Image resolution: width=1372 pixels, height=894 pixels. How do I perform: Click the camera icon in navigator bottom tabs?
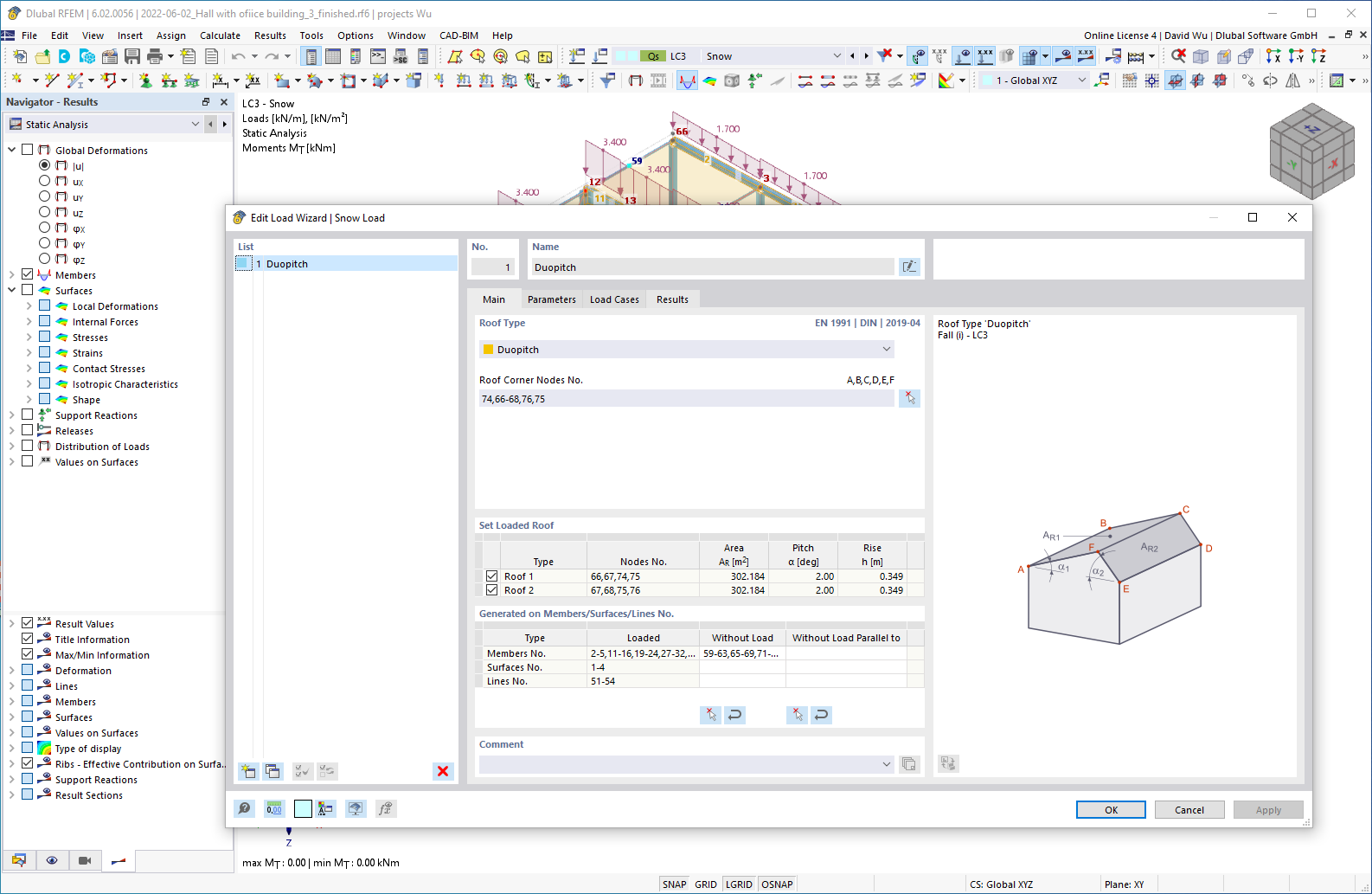tap(85, 860)
